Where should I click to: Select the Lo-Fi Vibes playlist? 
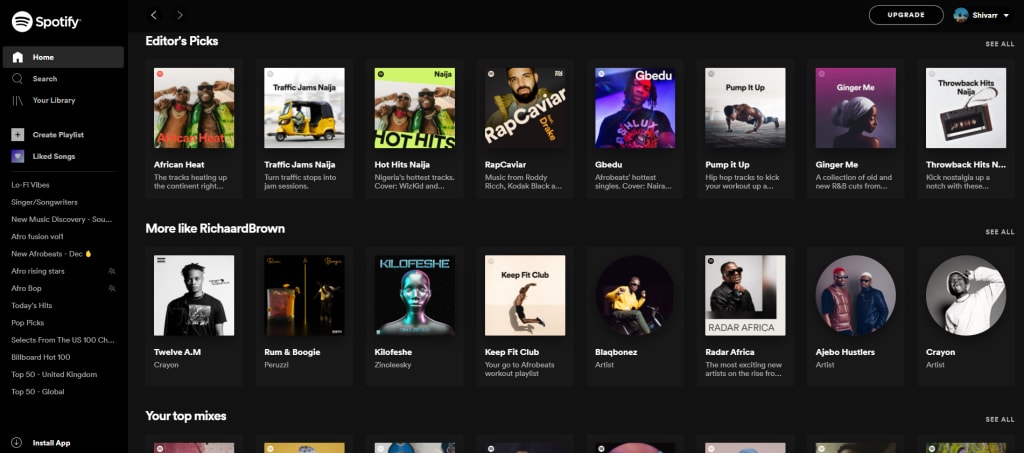(30, 185)
